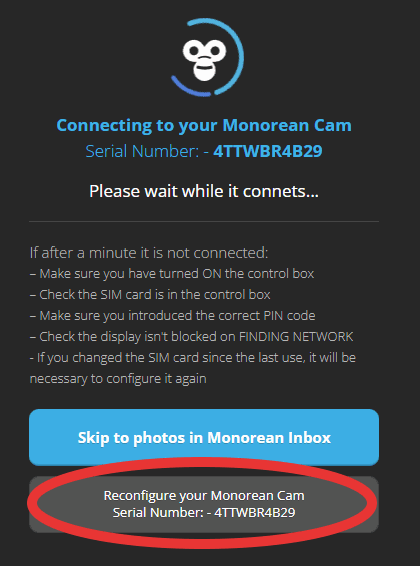Image resolution: width=420 pixels, height=566 pixels.
Task: Click the monkey's left eye in logo
Action: click(x=193, y=50)
